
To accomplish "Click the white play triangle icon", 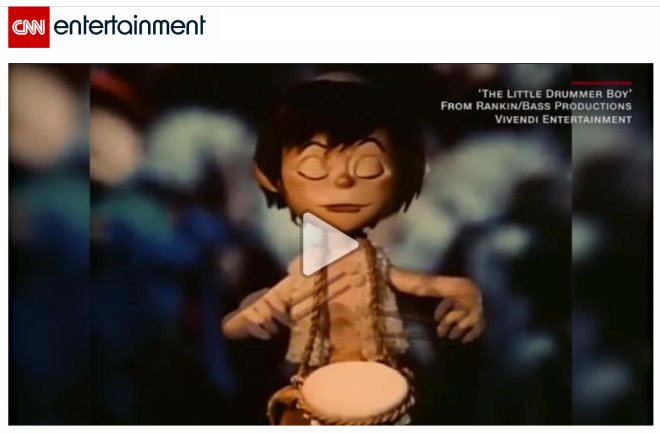I will click(328, 244).
